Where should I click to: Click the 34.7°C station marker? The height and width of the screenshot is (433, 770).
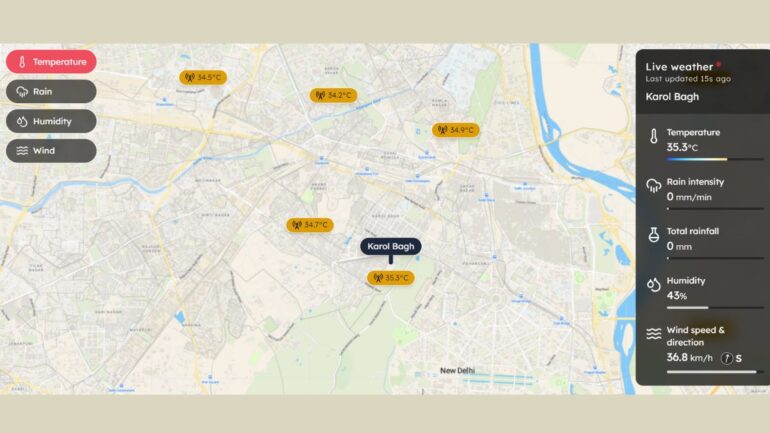pyautogui.click(x=310, y=225)
